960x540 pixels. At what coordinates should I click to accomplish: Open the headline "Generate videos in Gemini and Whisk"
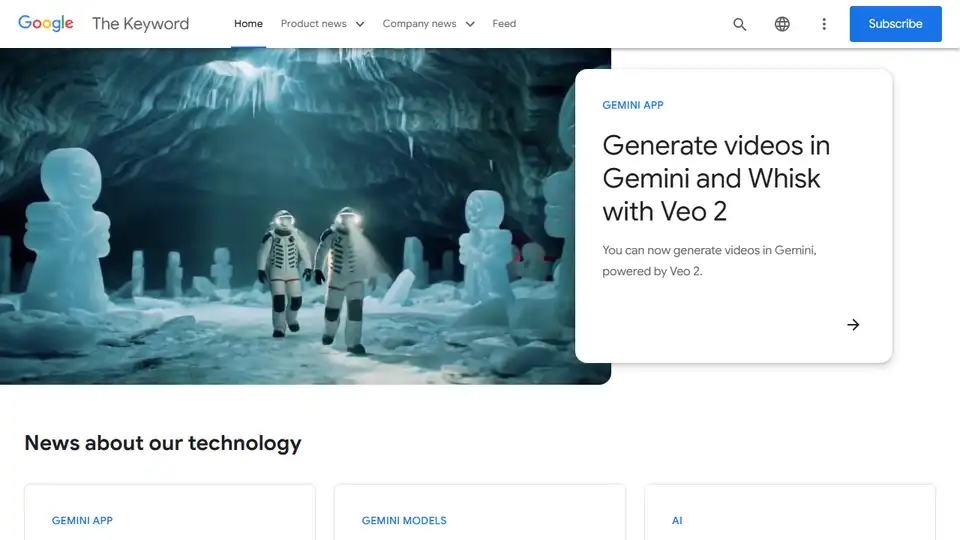click(716, 178)
